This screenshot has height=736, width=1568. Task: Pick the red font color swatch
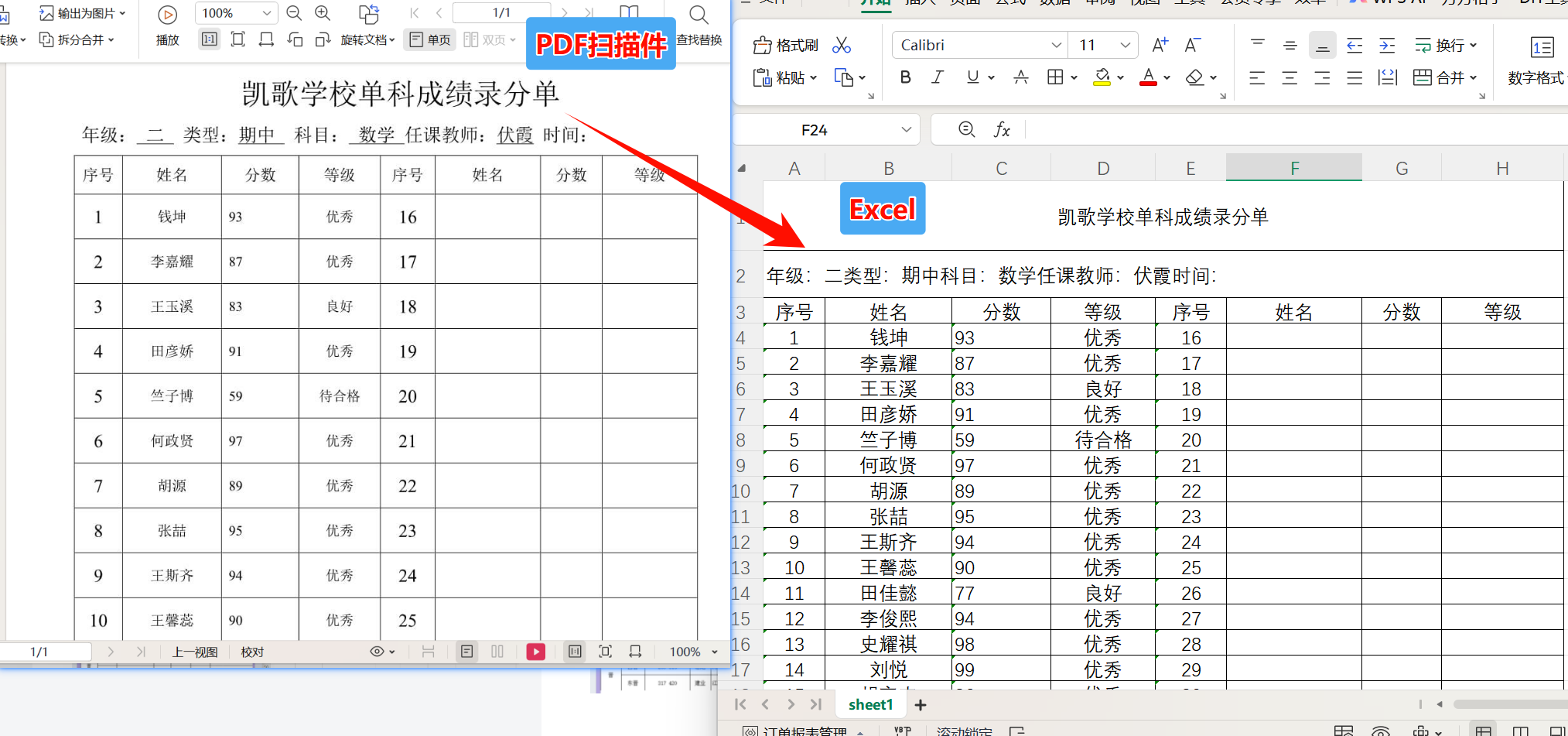point(1148,77)
